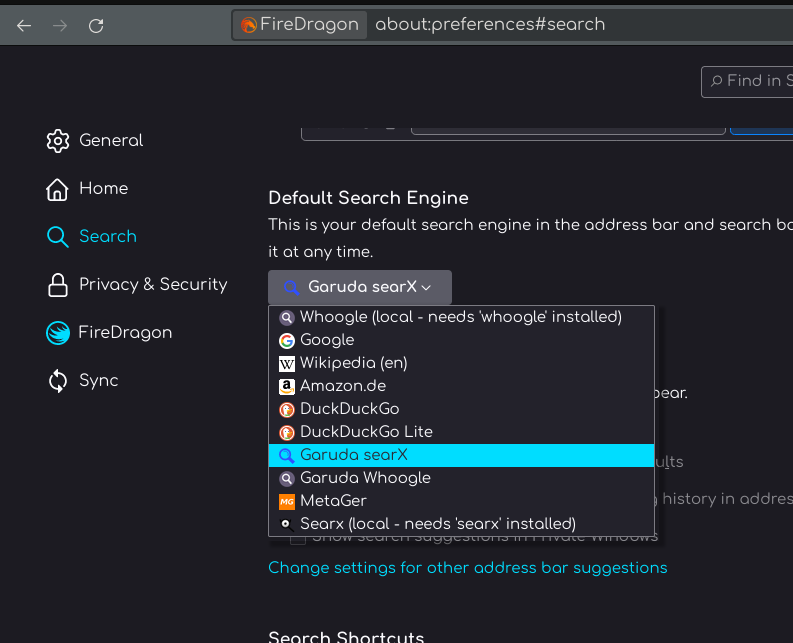Click the DuckDuckGo Lite duck icon
The height and width of the screenshot is (643, 793).
click(x=287, y=433)
